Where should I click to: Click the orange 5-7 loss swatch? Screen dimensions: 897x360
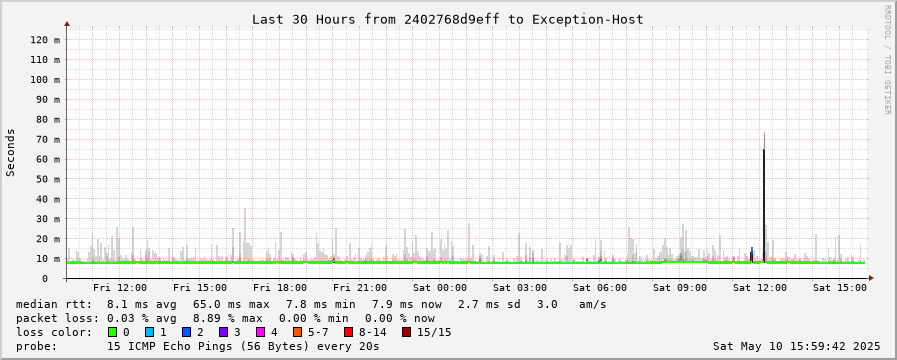pyautogui.click(x=297, y=332)
